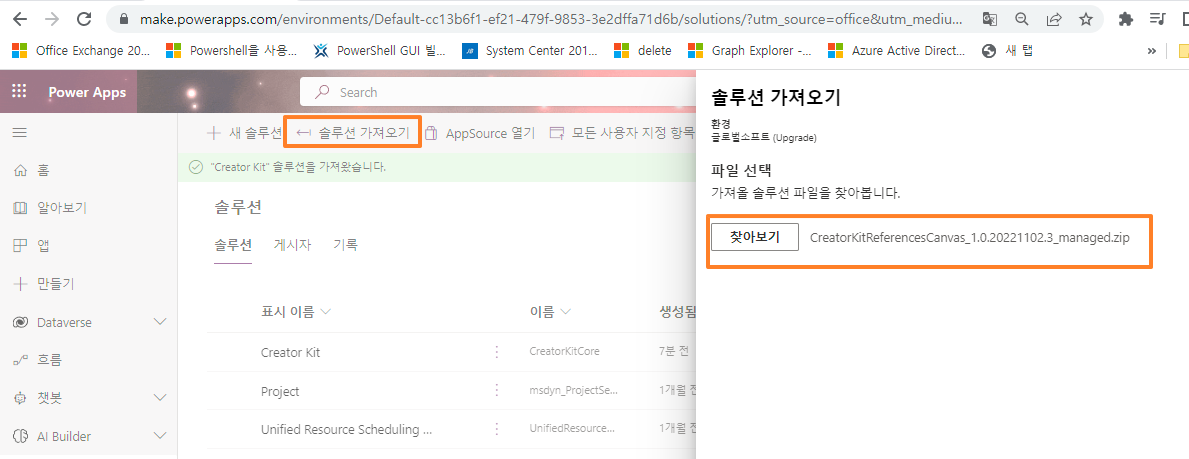1189x459 pixels.
Task: Open Azure Active Direct... bookmark
Action: tap(896, 51)
